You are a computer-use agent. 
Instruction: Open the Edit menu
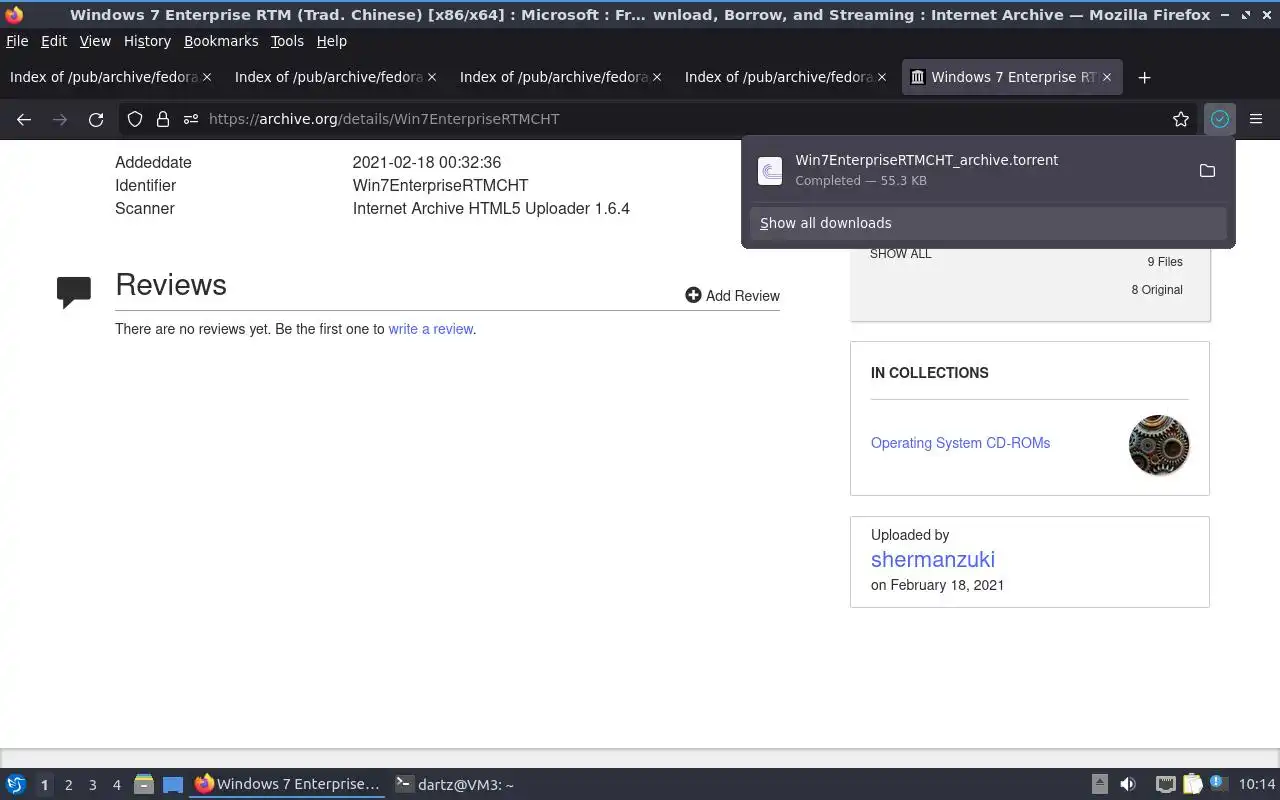coord(54,41)
